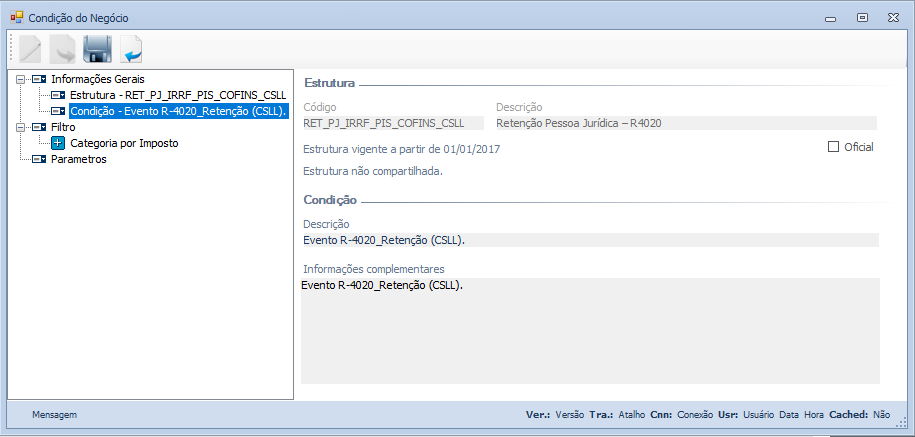Click the Descrição field Retenção Pessoa Jurídica
This screenshot has width=915, height=437.
pos(686,123)
